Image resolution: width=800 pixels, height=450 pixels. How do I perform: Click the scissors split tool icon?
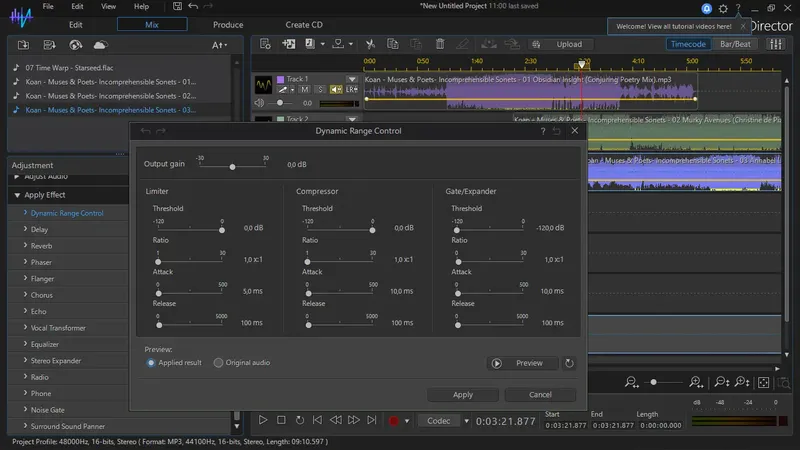coord(370,44)
